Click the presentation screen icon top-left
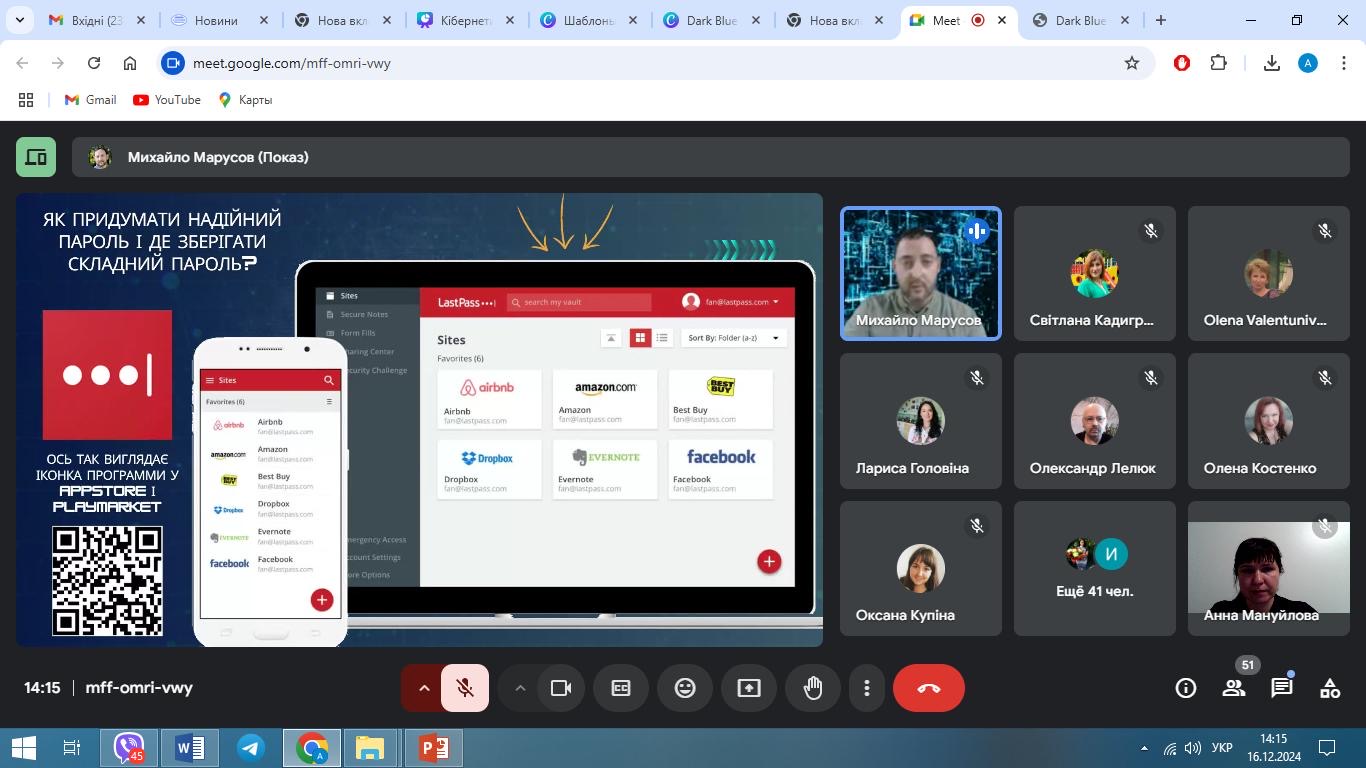The image size is (1366, 768). click(x=36, y=157)
